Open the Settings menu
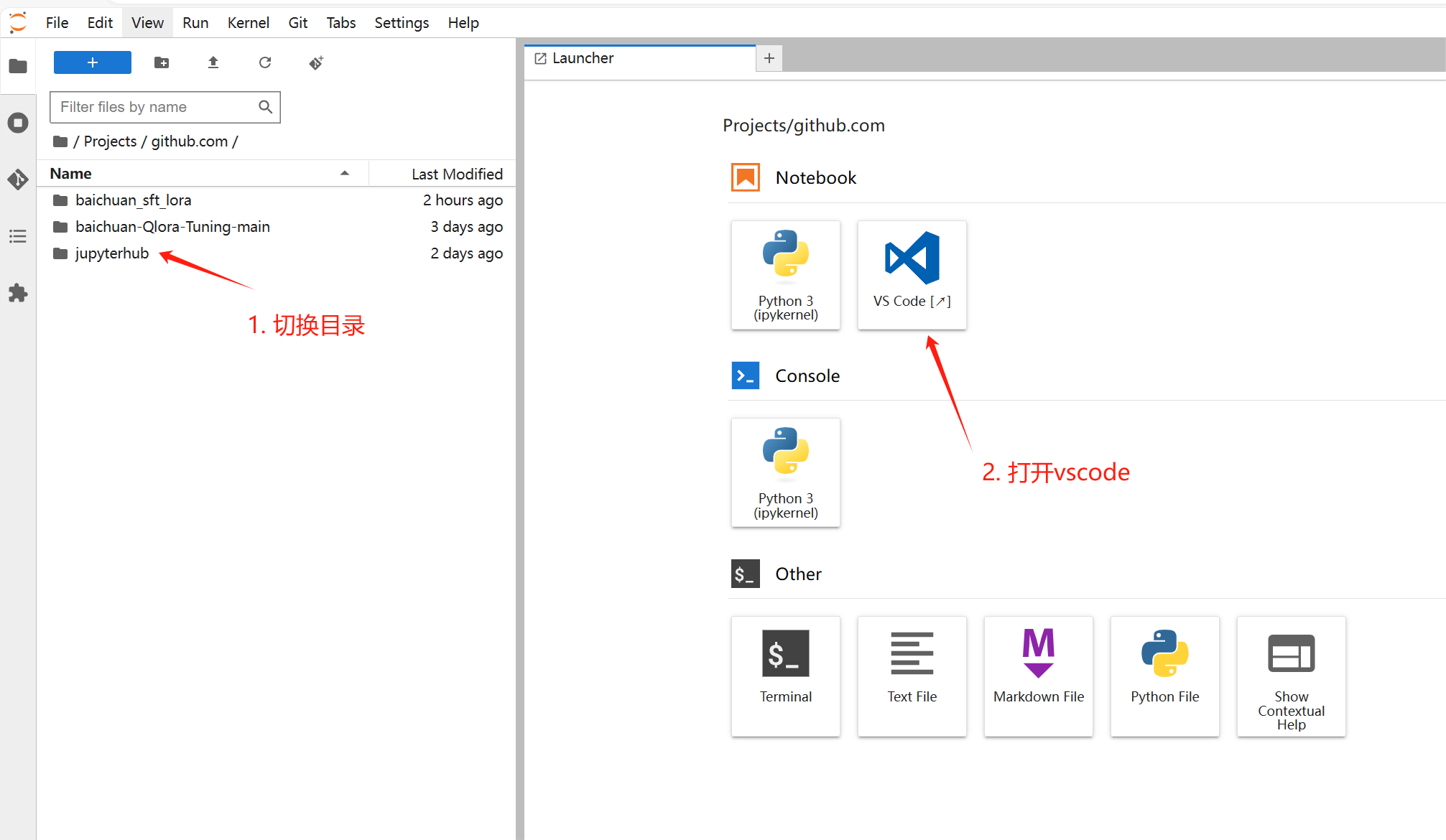This screenshot has width=1446, height=840. click(401, 23)
